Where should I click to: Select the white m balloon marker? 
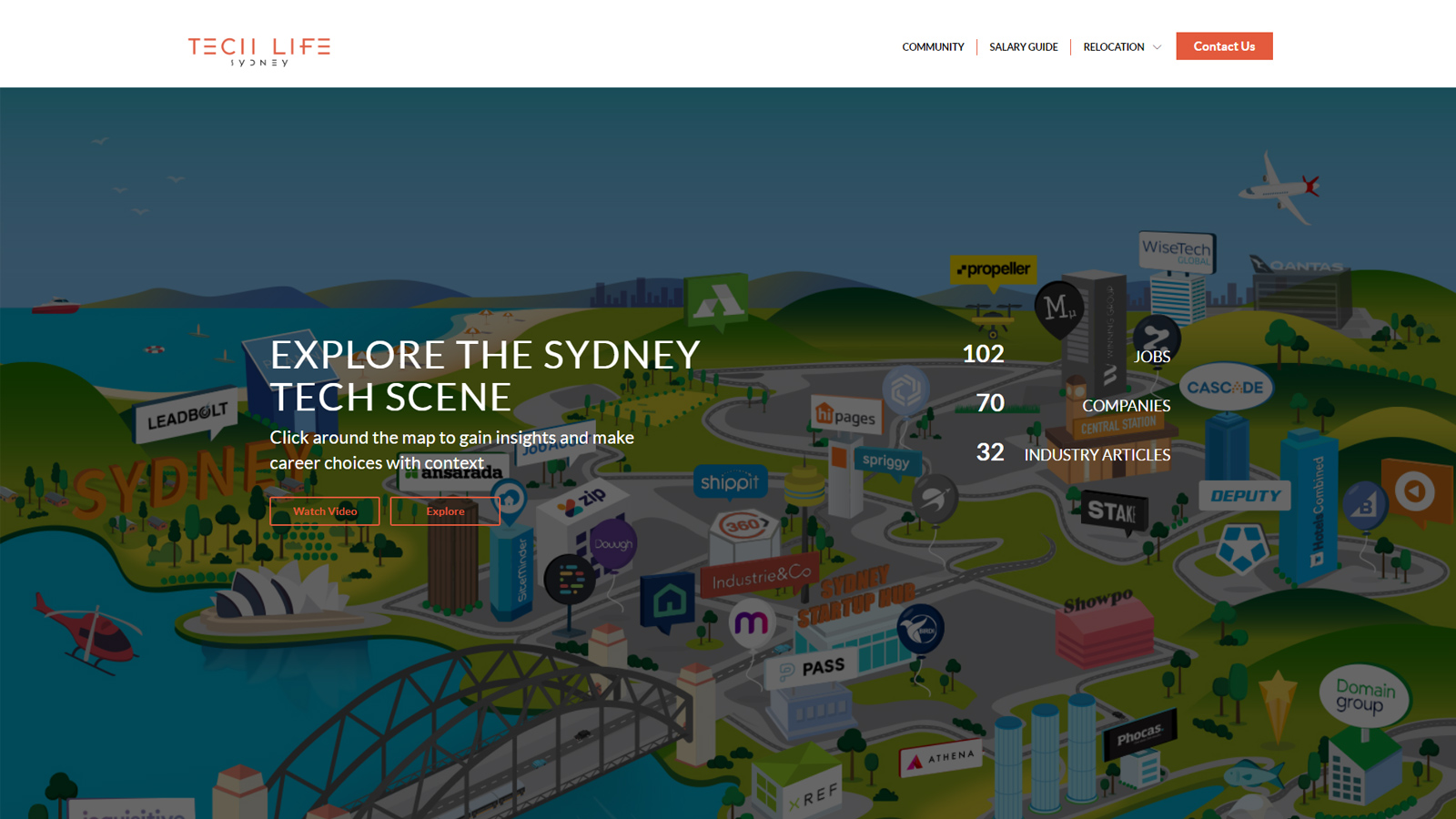pos(751,622)
